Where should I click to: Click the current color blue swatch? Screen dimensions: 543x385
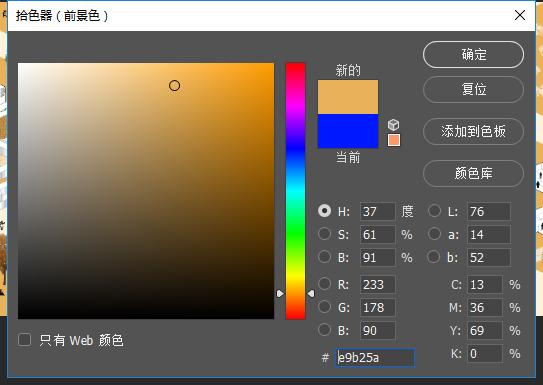click(348, 131)
